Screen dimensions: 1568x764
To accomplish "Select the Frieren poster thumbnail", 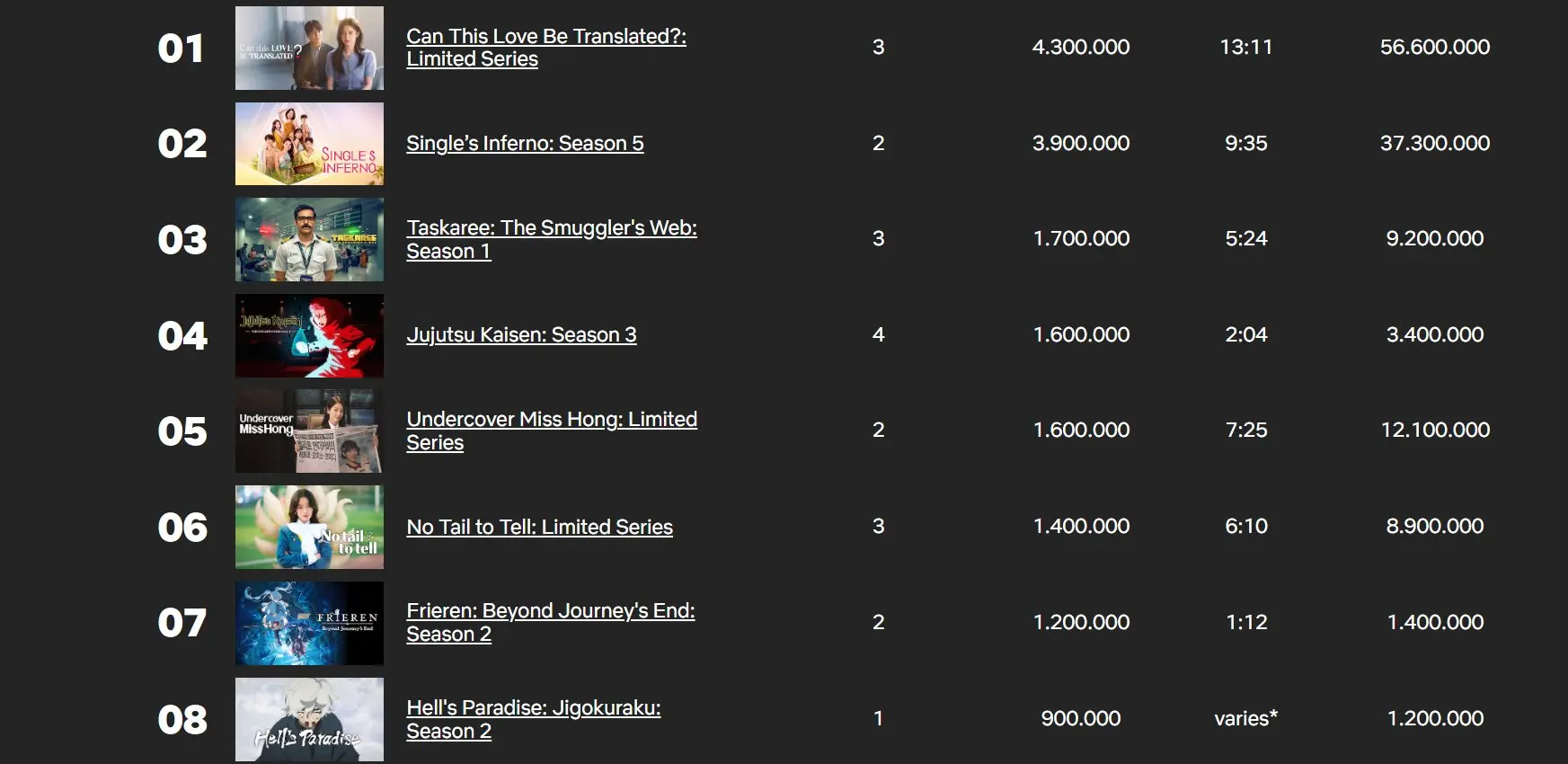I will [309, 624].
